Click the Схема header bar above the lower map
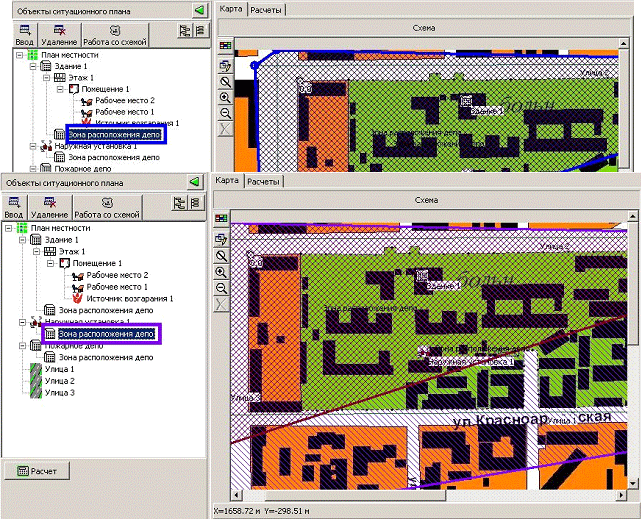This screenshot has height=519, width=641. [423, 200]
